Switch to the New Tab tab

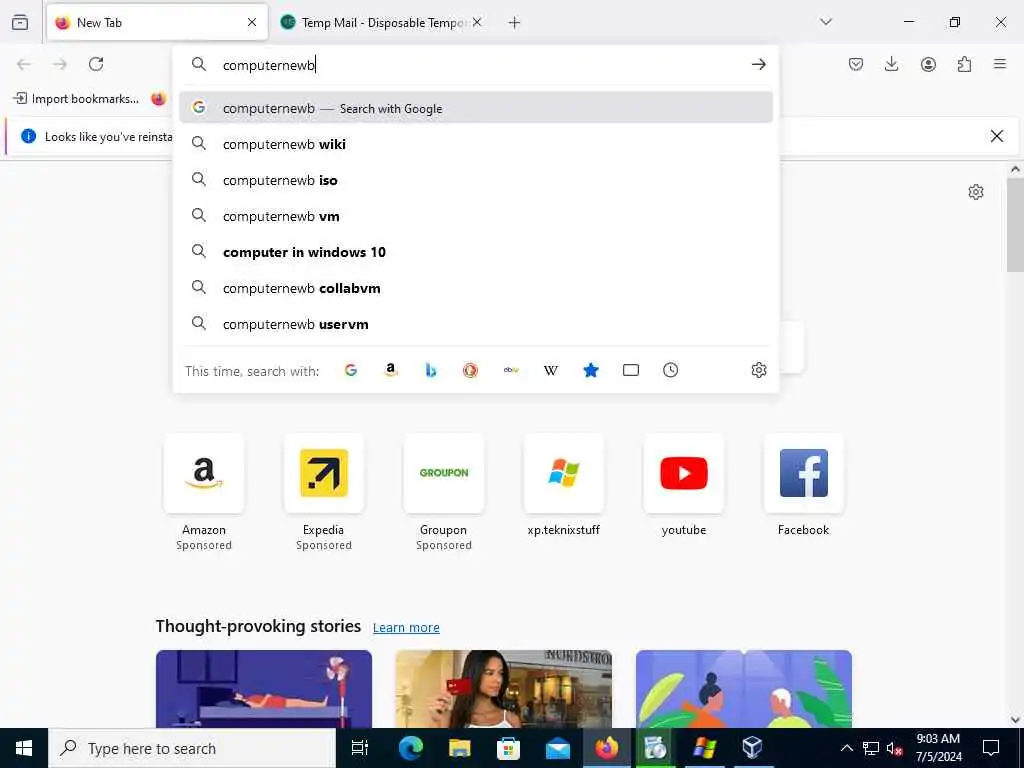157,22
